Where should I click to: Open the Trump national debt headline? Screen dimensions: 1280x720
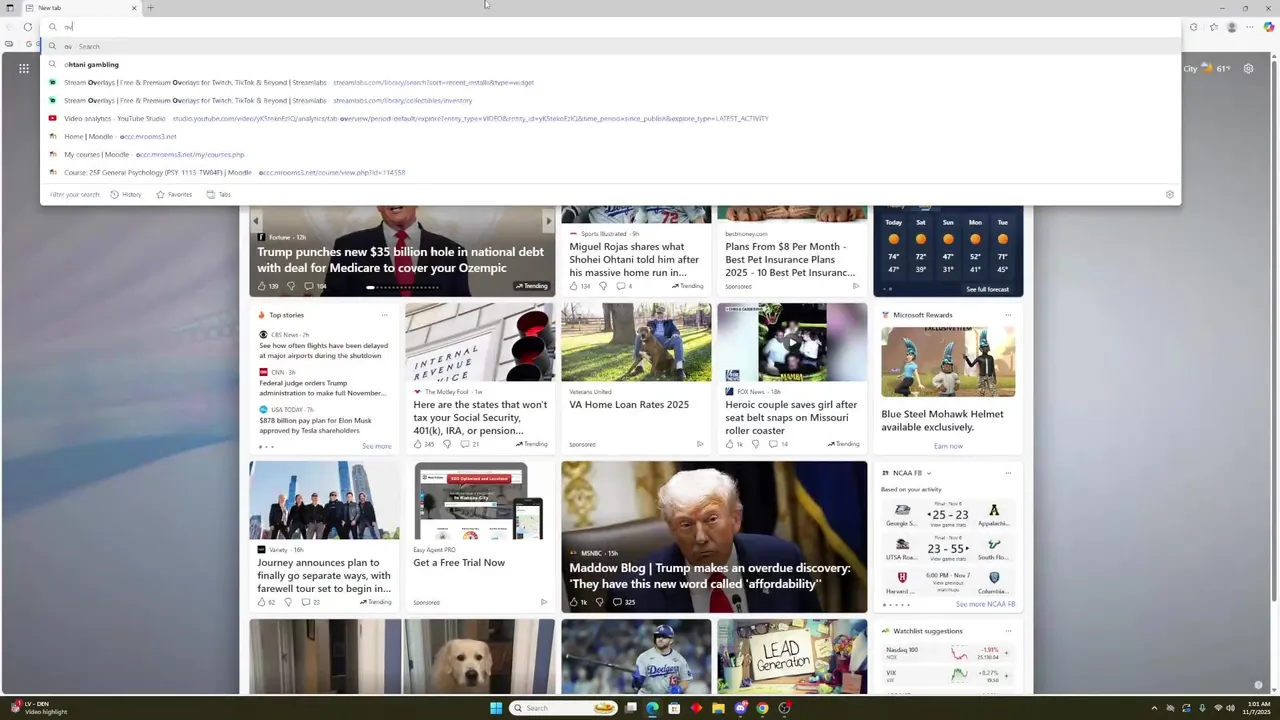(400, 260)
